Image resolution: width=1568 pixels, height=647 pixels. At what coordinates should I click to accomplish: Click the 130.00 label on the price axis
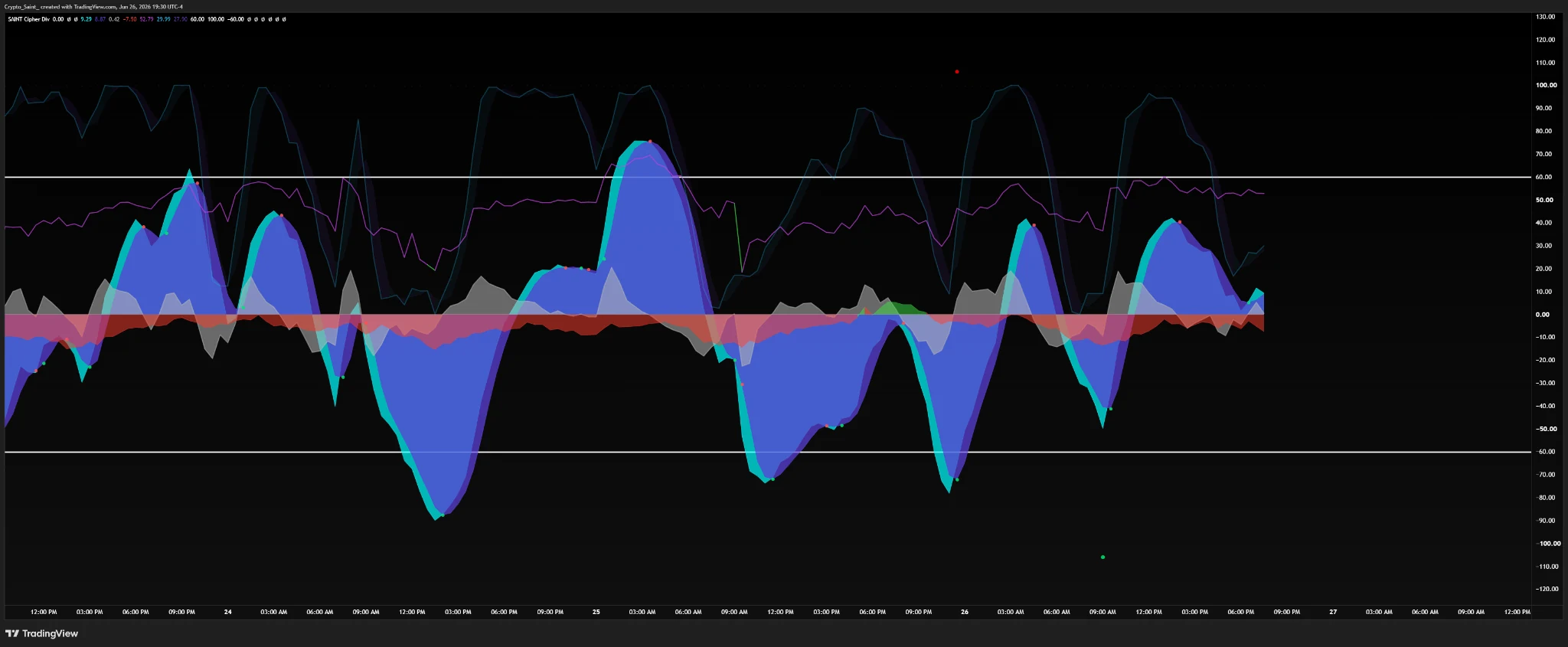click(x=1546, y=17)
